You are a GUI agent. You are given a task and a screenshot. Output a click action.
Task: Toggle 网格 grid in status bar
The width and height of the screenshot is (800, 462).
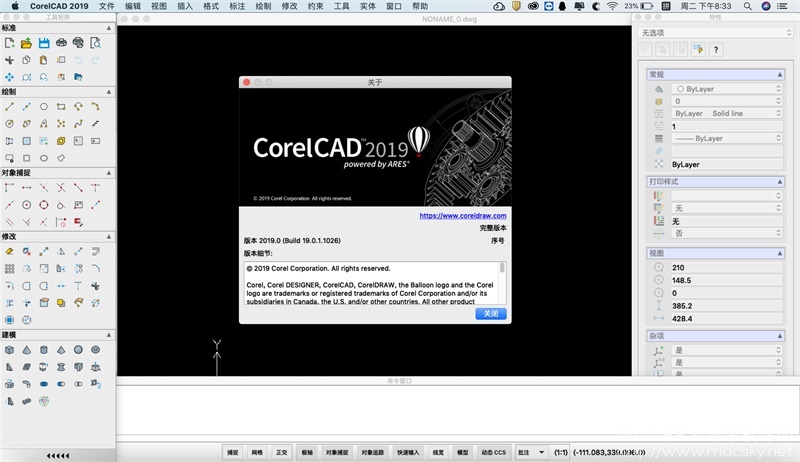coord(257,452)
